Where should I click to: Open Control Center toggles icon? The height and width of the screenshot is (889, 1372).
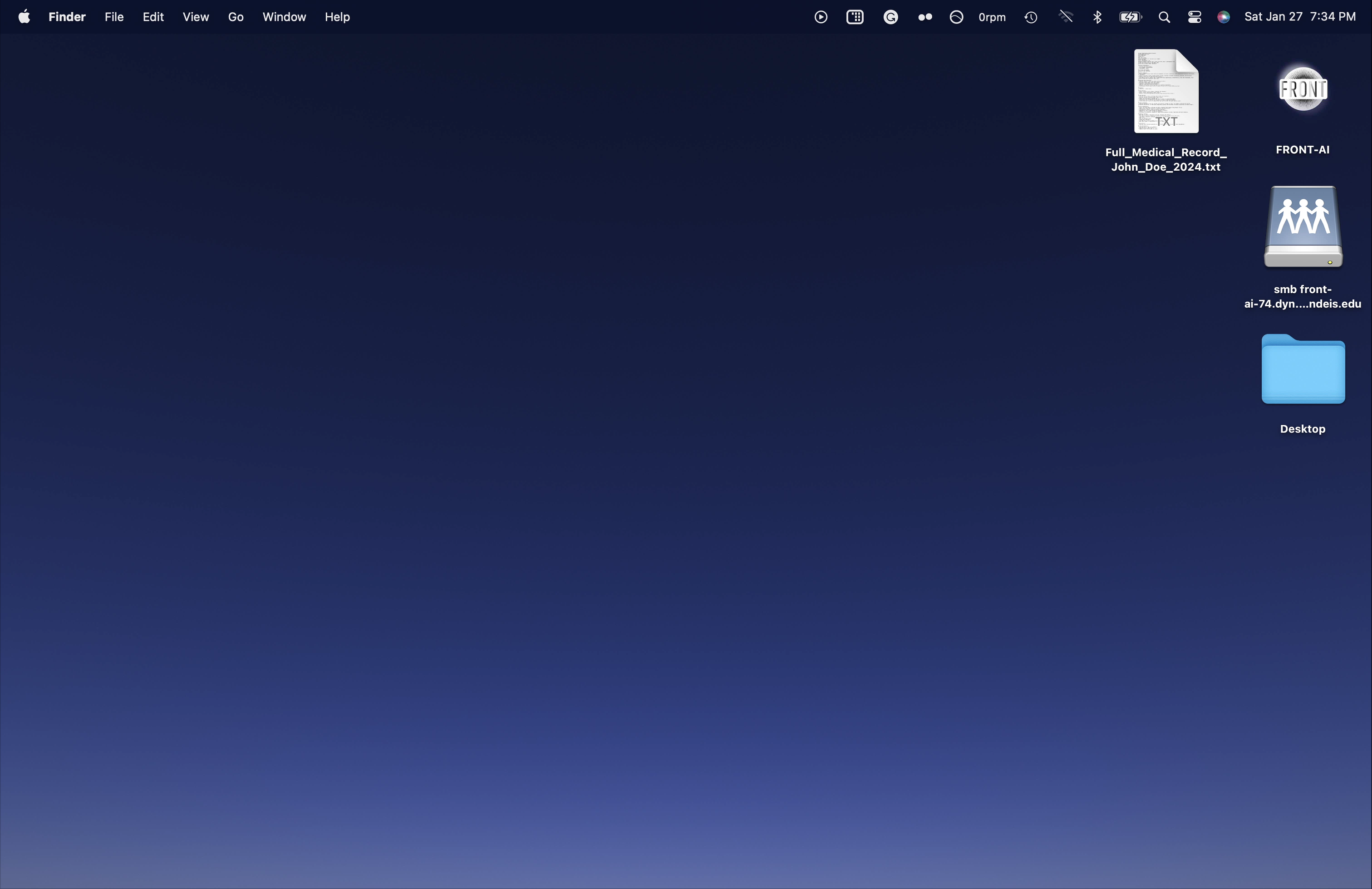click(x=1195, y=17)
